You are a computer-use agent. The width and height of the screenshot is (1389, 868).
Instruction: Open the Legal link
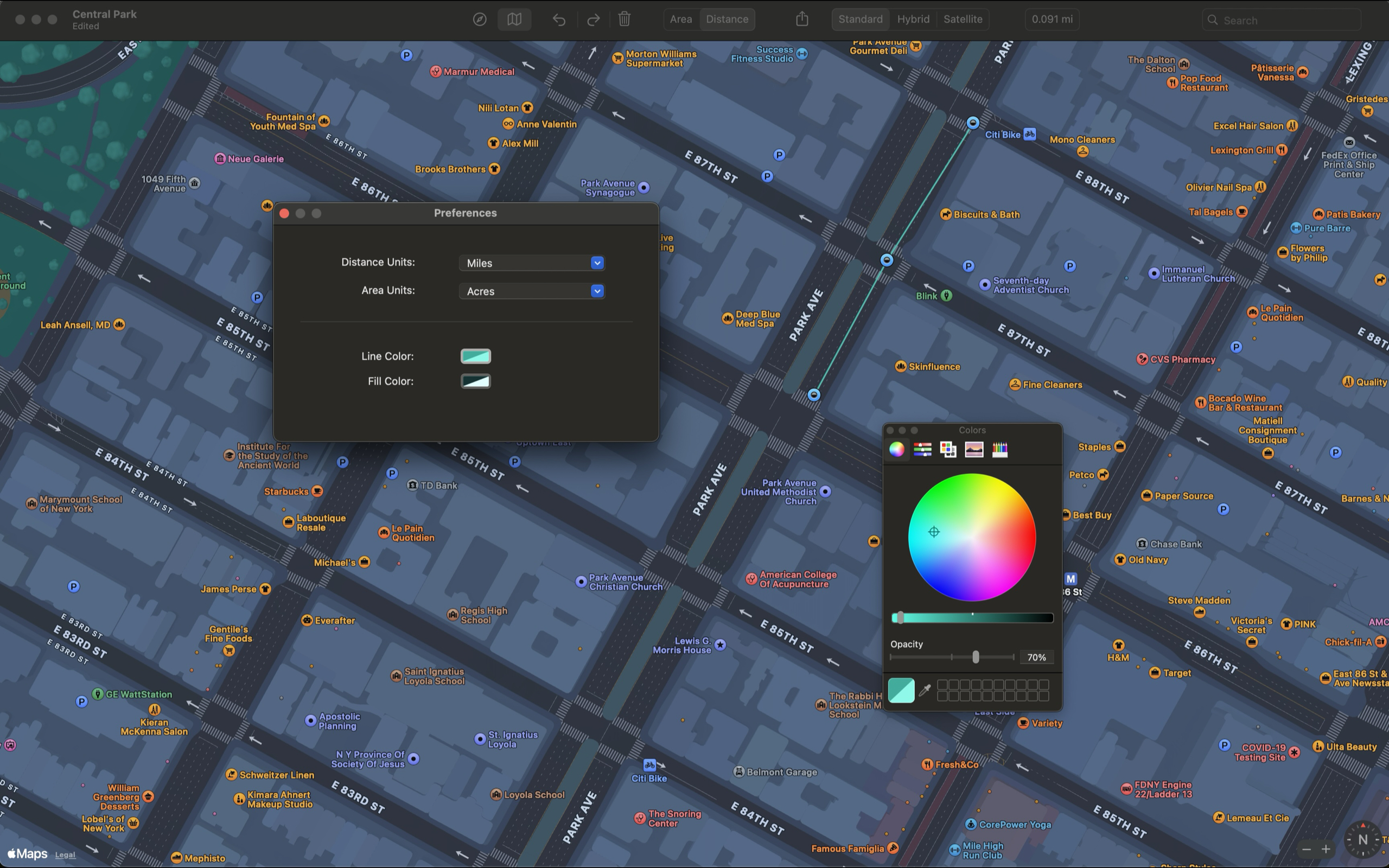coord(65,855)
